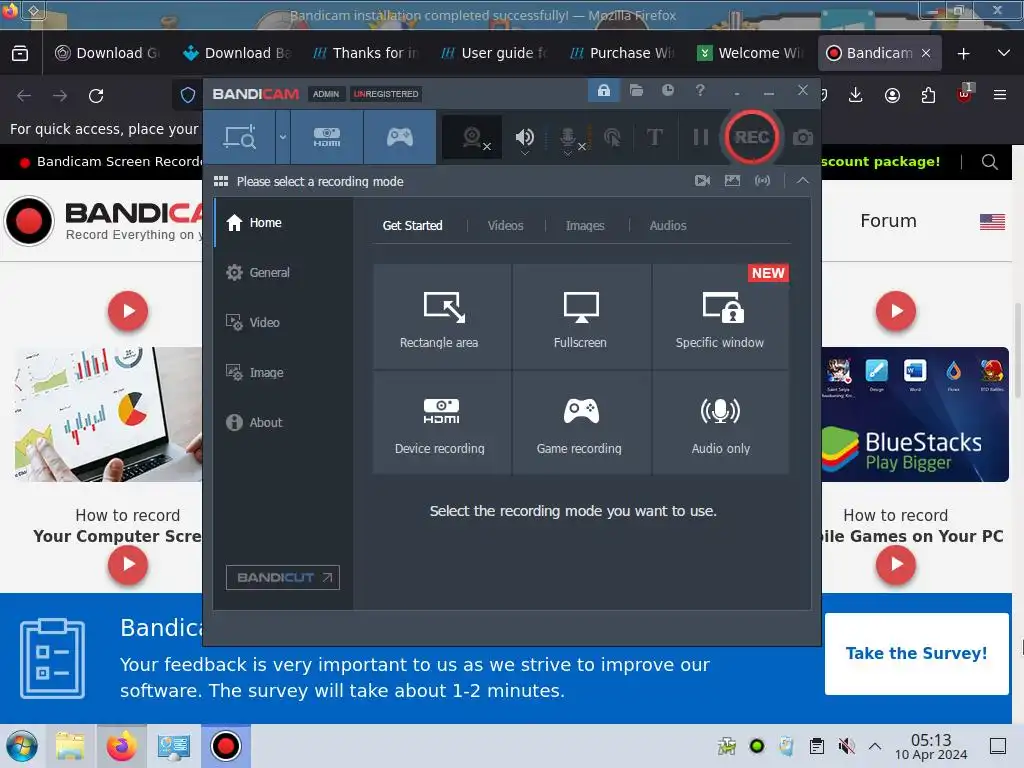Toggle speaker sound icon
The image size is (1024, 768).
click(x=524, y=138)
